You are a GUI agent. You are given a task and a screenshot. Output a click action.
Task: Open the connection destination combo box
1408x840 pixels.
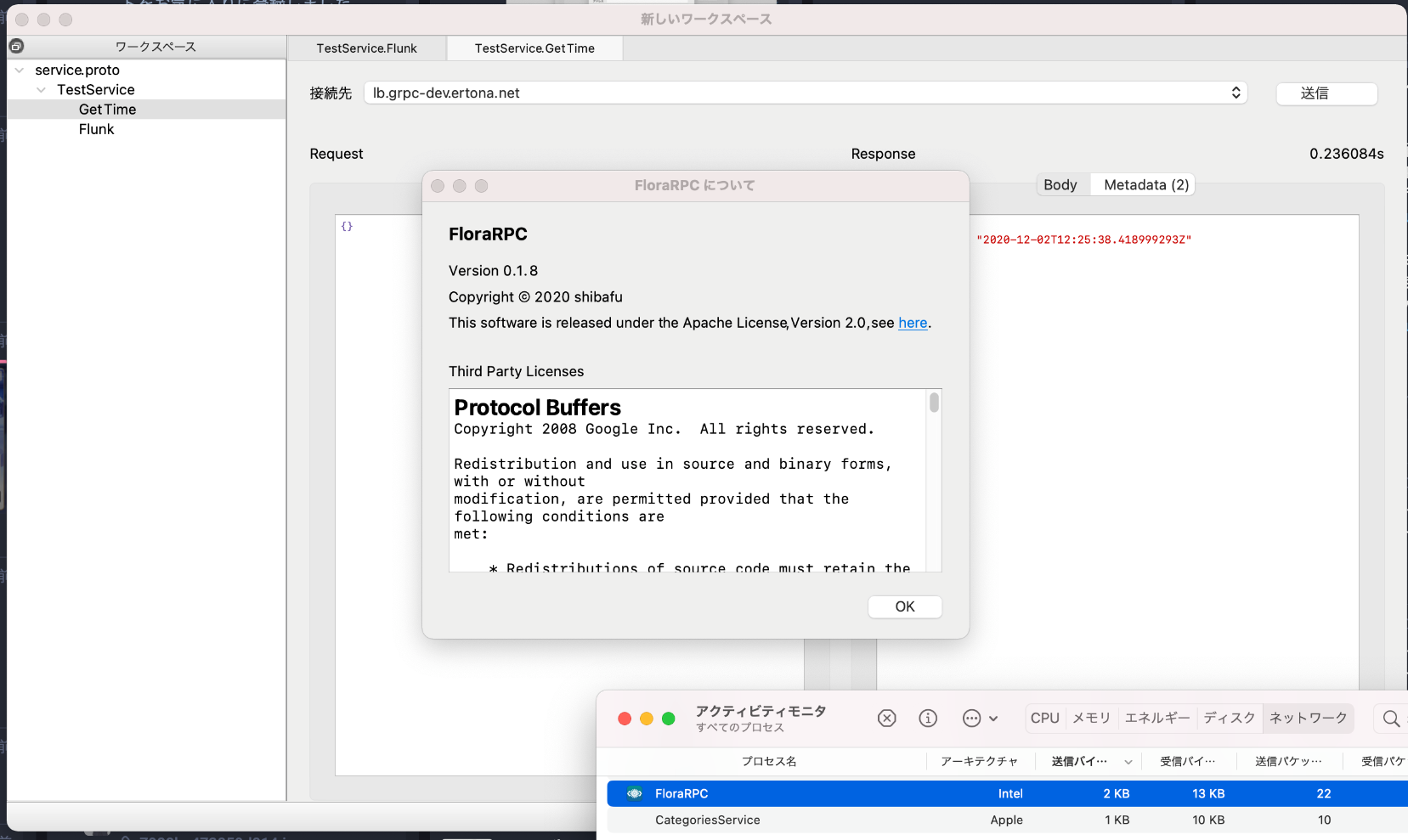coord(805,93)
